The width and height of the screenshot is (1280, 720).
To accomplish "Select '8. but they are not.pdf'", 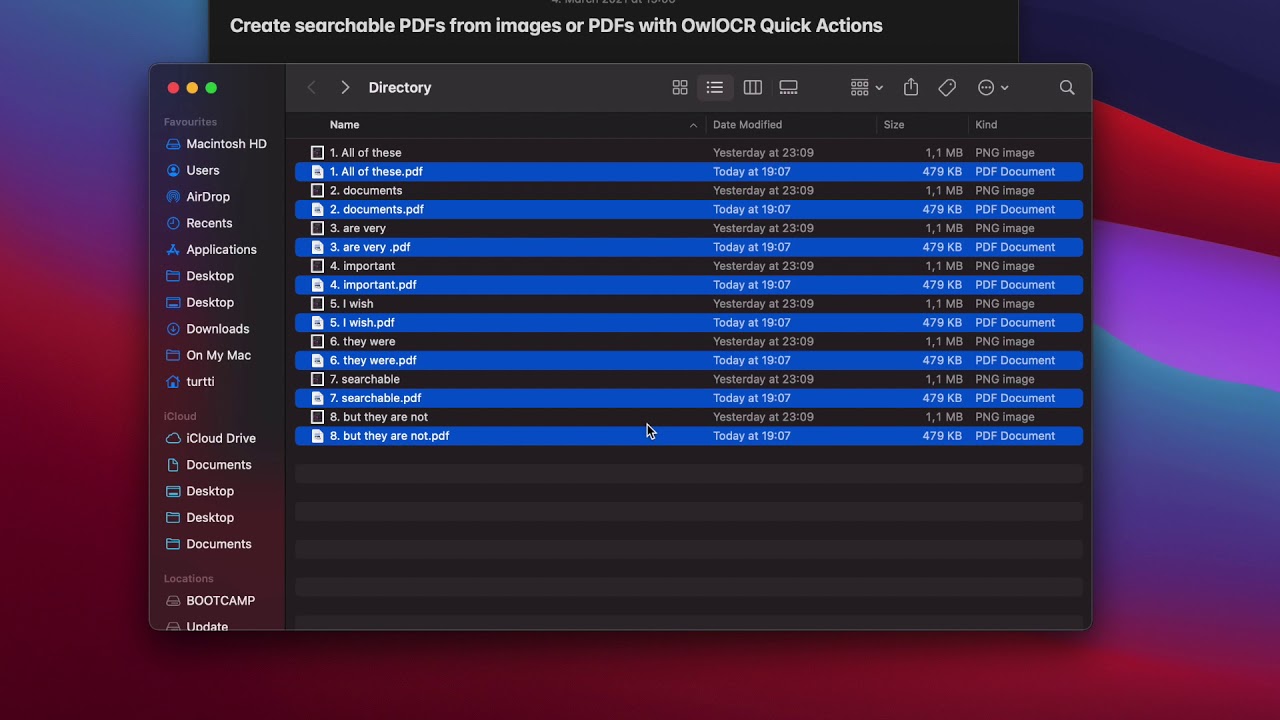I will (x=689, y=436).
